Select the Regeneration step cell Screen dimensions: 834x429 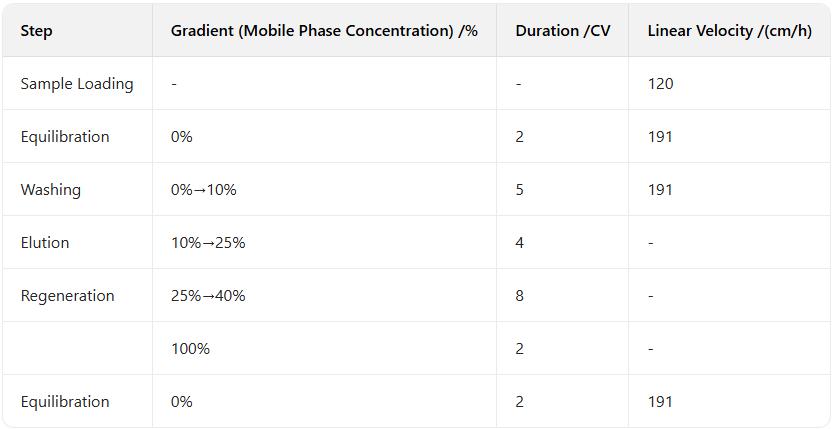[x=68, y=296]
